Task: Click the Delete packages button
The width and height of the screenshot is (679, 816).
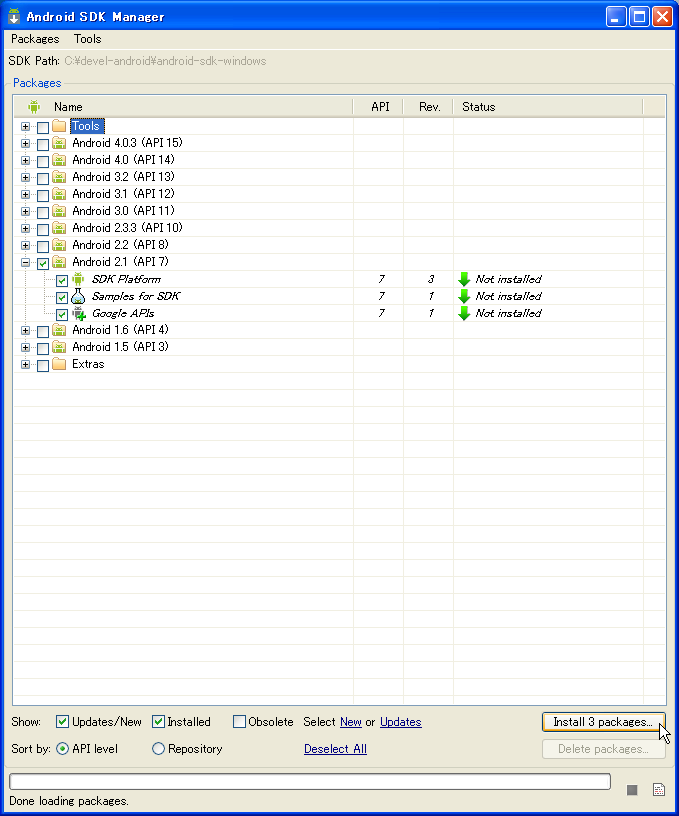Action: pyautogui.click(x=604, y=749)
